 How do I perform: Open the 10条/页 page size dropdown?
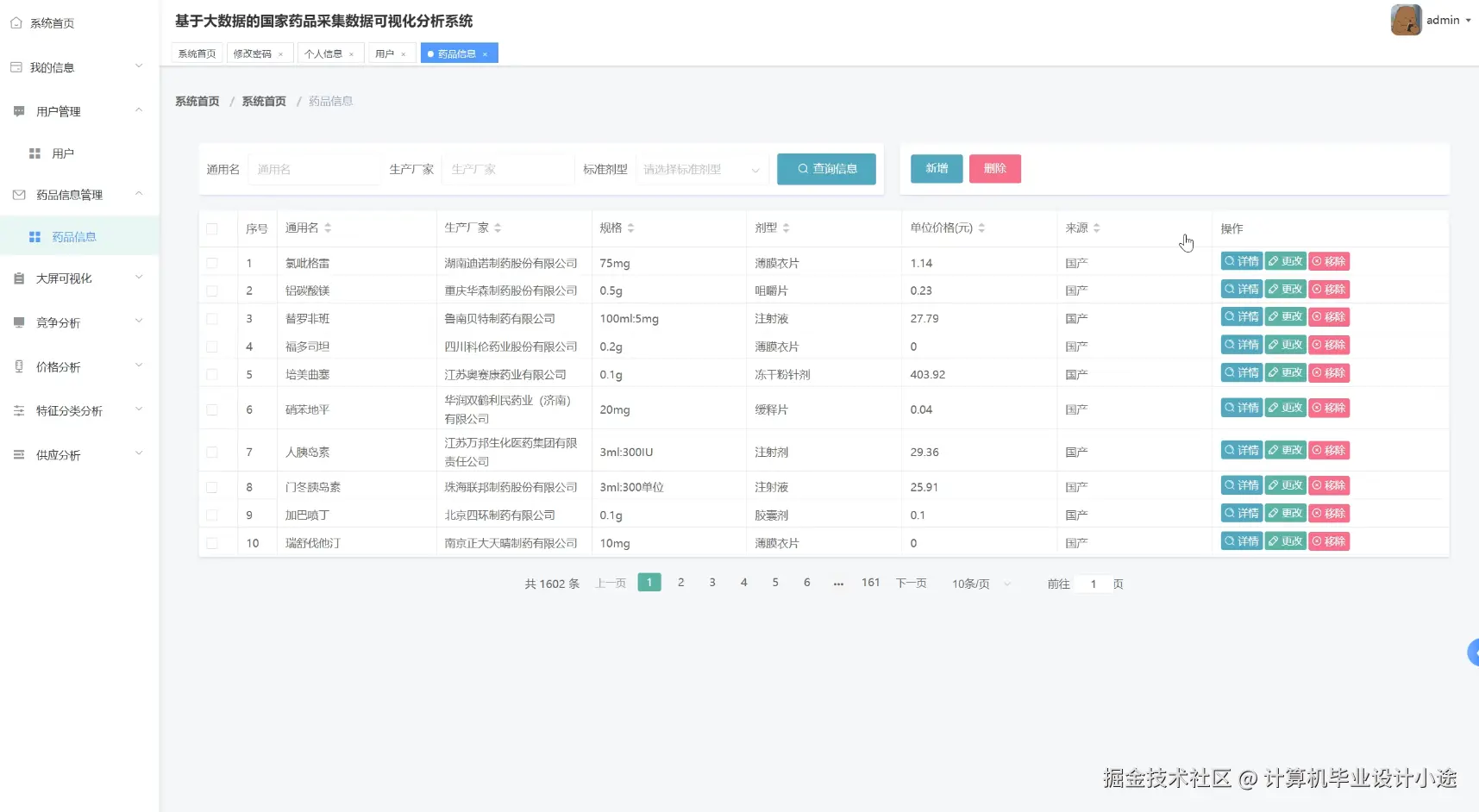(x=978, y=583)
